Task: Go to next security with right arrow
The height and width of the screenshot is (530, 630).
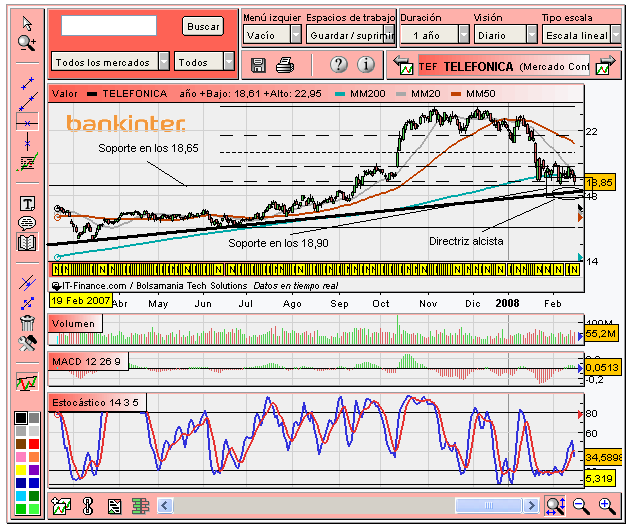Action: (x=606, y=65)
